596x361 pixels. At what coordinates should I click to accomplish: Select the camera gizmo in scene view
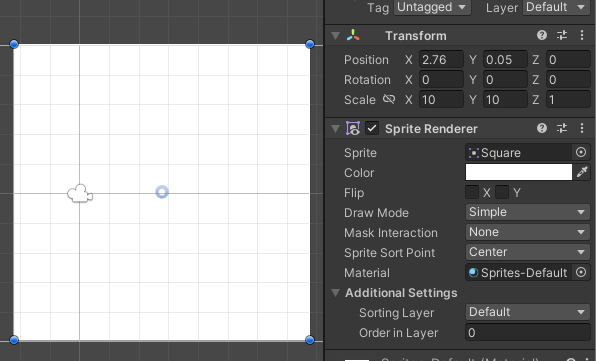pos(80,194)
